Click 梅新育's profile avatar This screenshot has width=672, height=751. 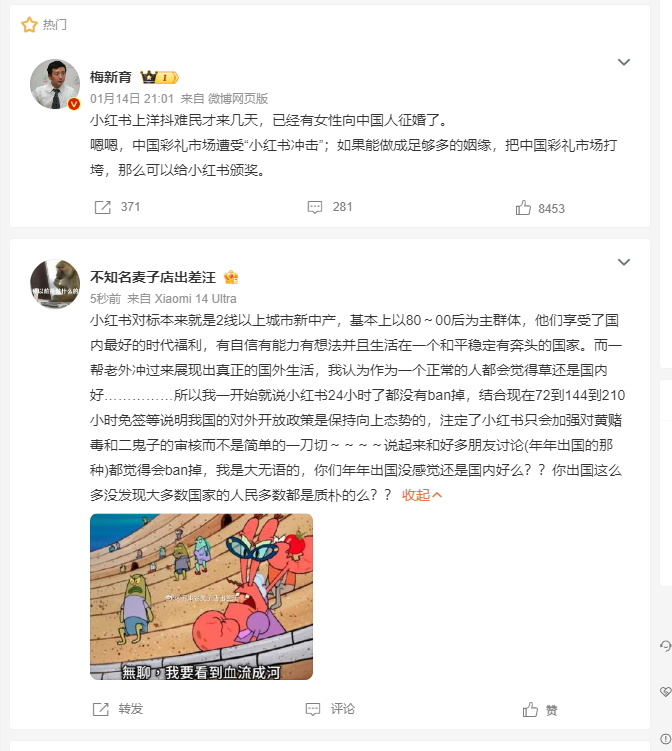tap(55, 84)
